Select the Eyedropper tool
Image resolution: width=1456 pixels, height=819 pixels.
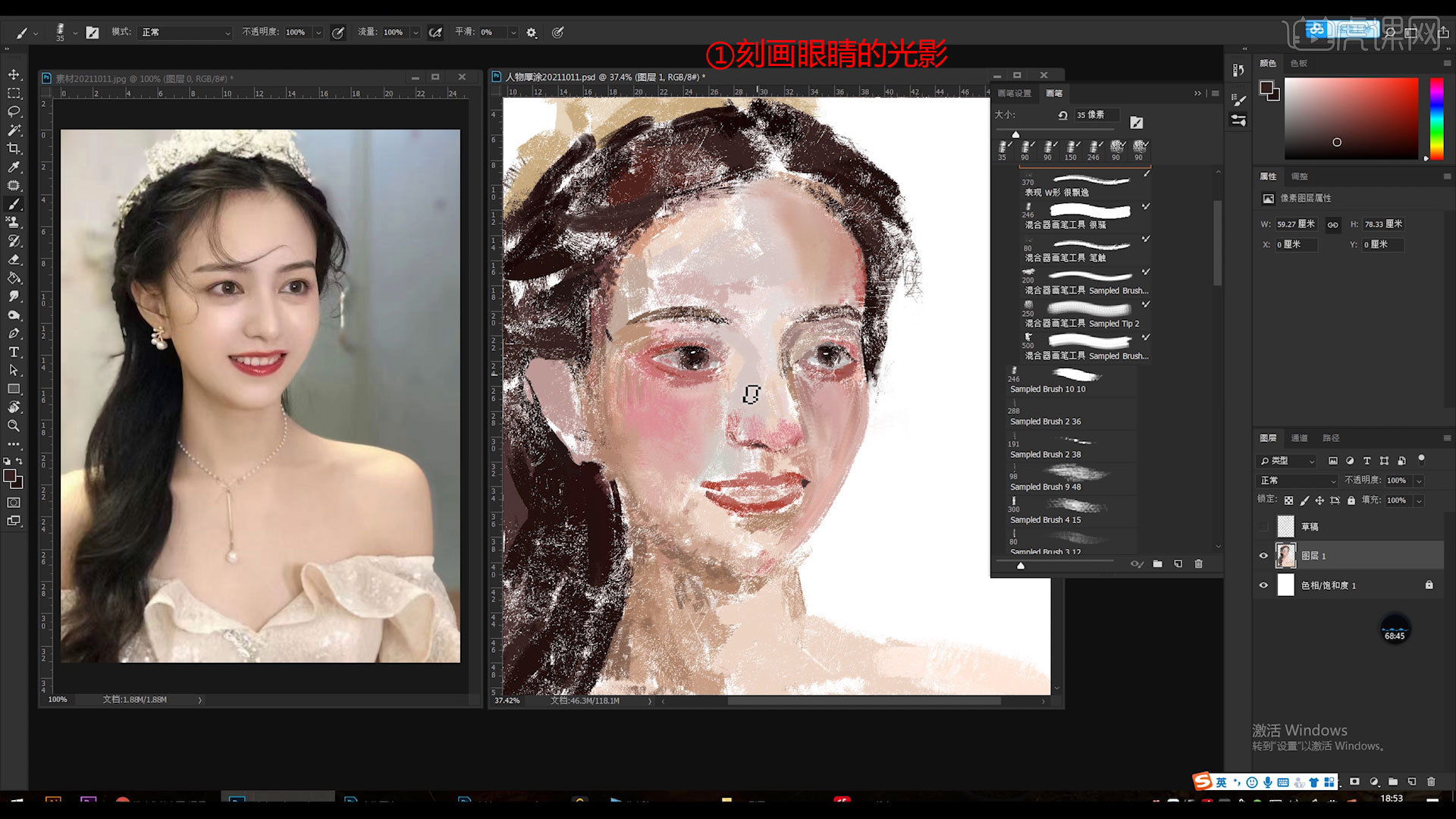click(x=14, y=167)
